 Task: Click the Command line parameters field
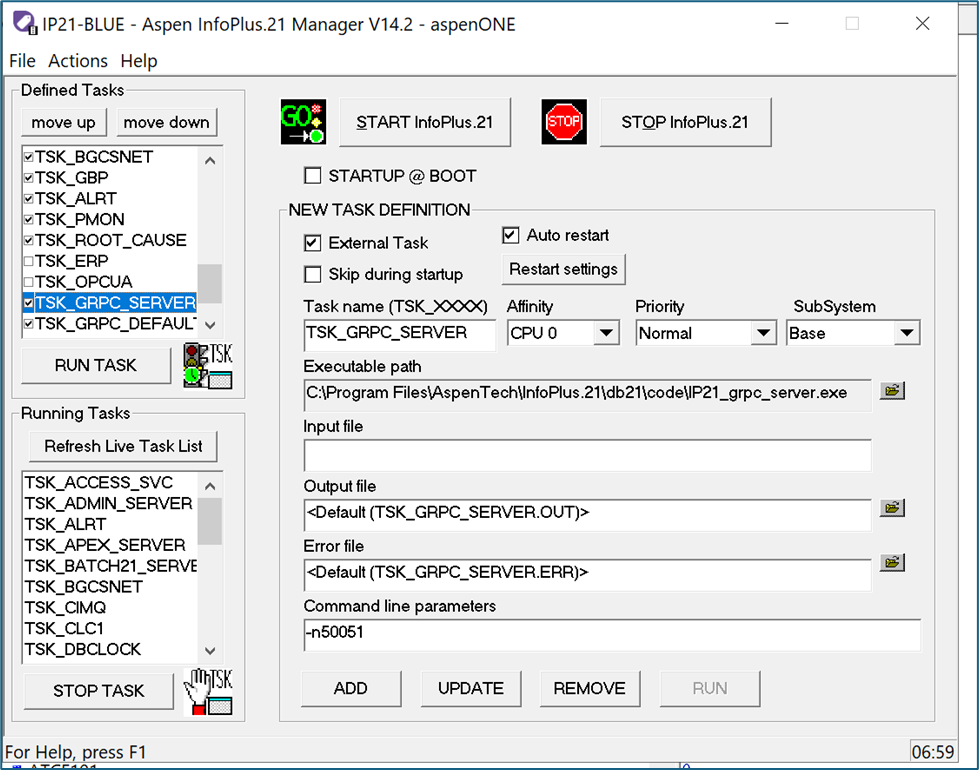(x=612, y=634)
